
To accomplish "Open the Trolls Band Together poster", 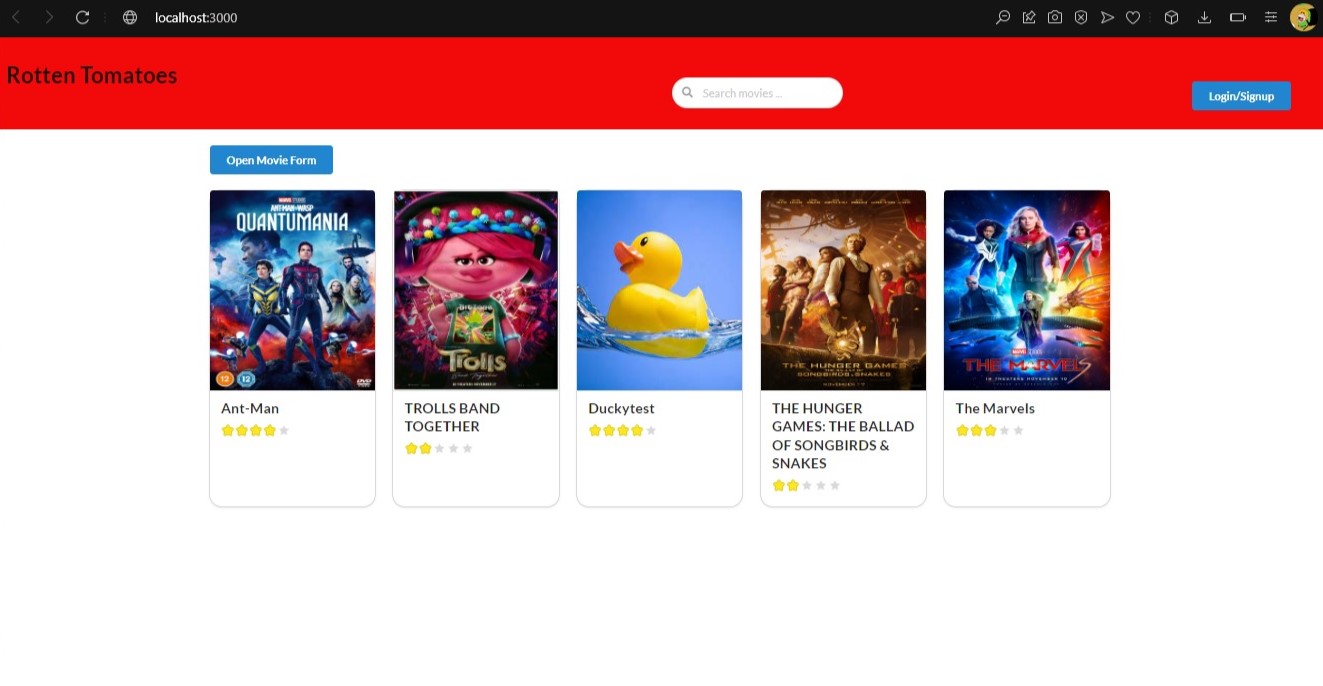I will click(x=476, y=290).
